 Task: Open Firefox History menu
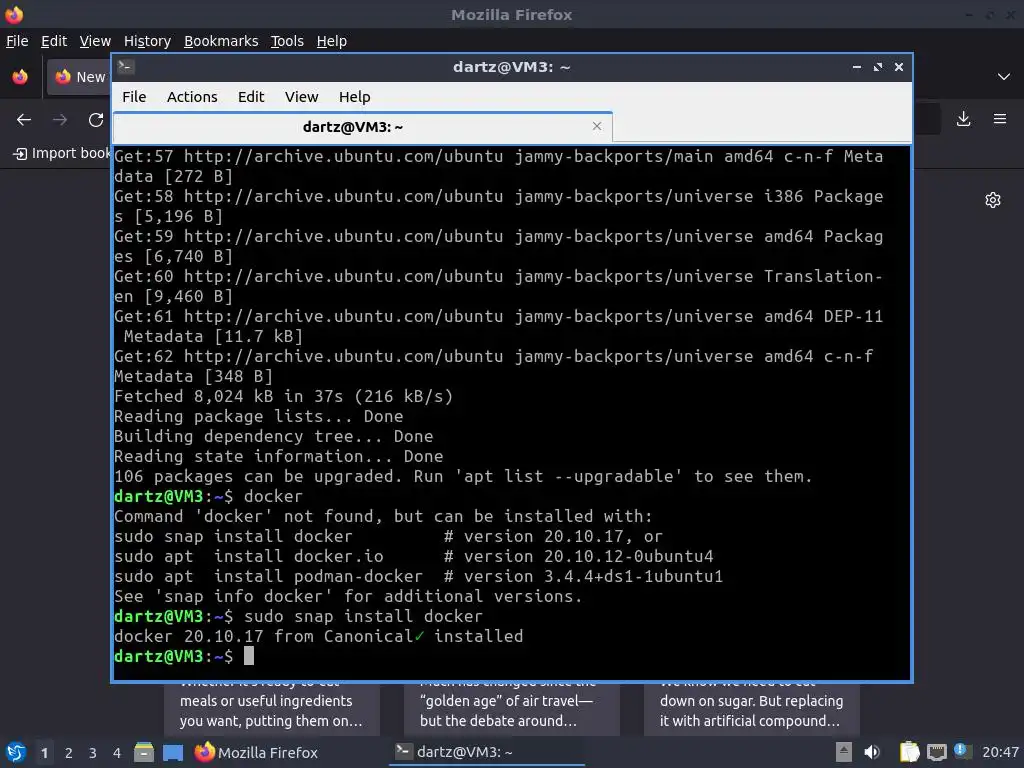pyautogui.click(x=147, y=41)
